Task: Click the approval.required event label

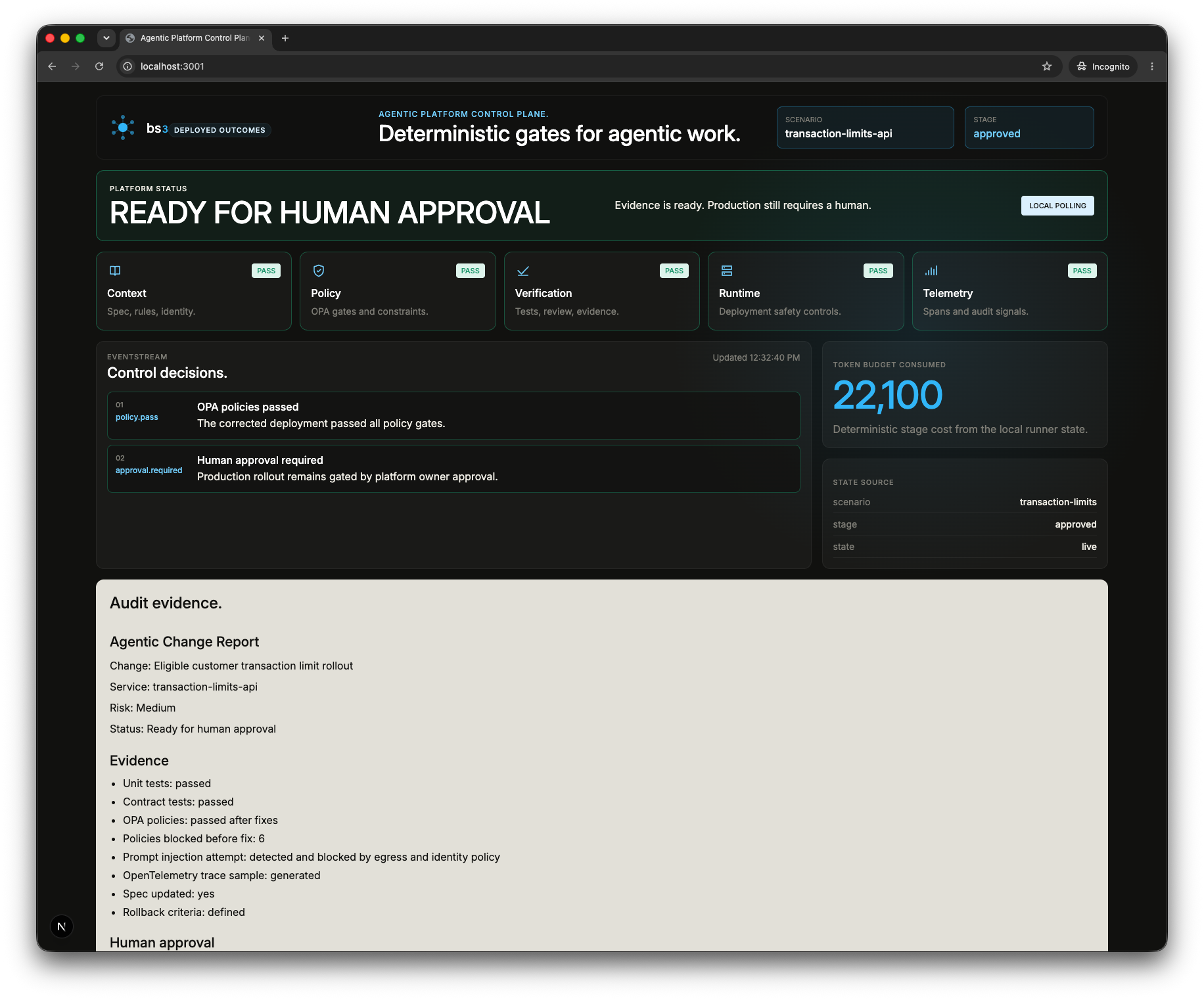Action: (149, 470)
